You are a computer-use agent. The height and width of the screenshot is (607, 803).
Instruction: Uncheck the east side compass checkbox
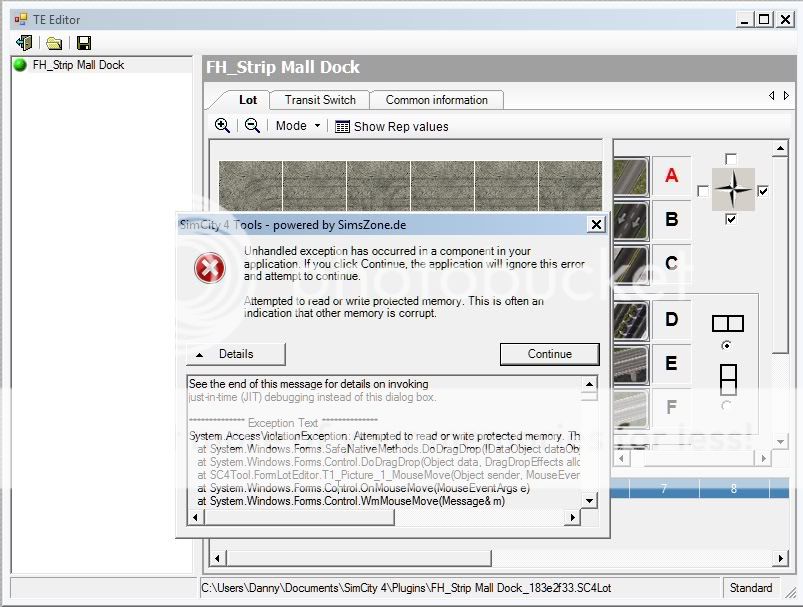click(x=763, y=191)
